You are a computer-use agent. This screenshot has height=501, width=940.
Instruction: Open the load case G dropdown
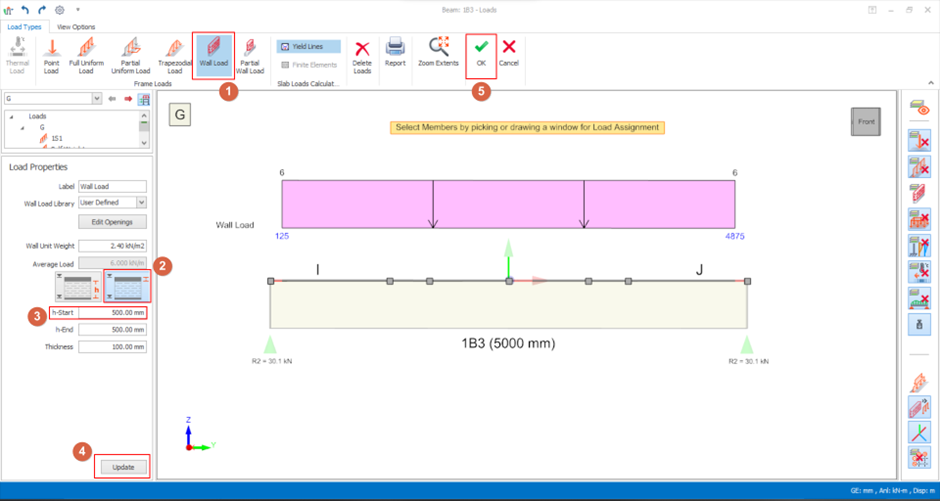tap(96, 99)
